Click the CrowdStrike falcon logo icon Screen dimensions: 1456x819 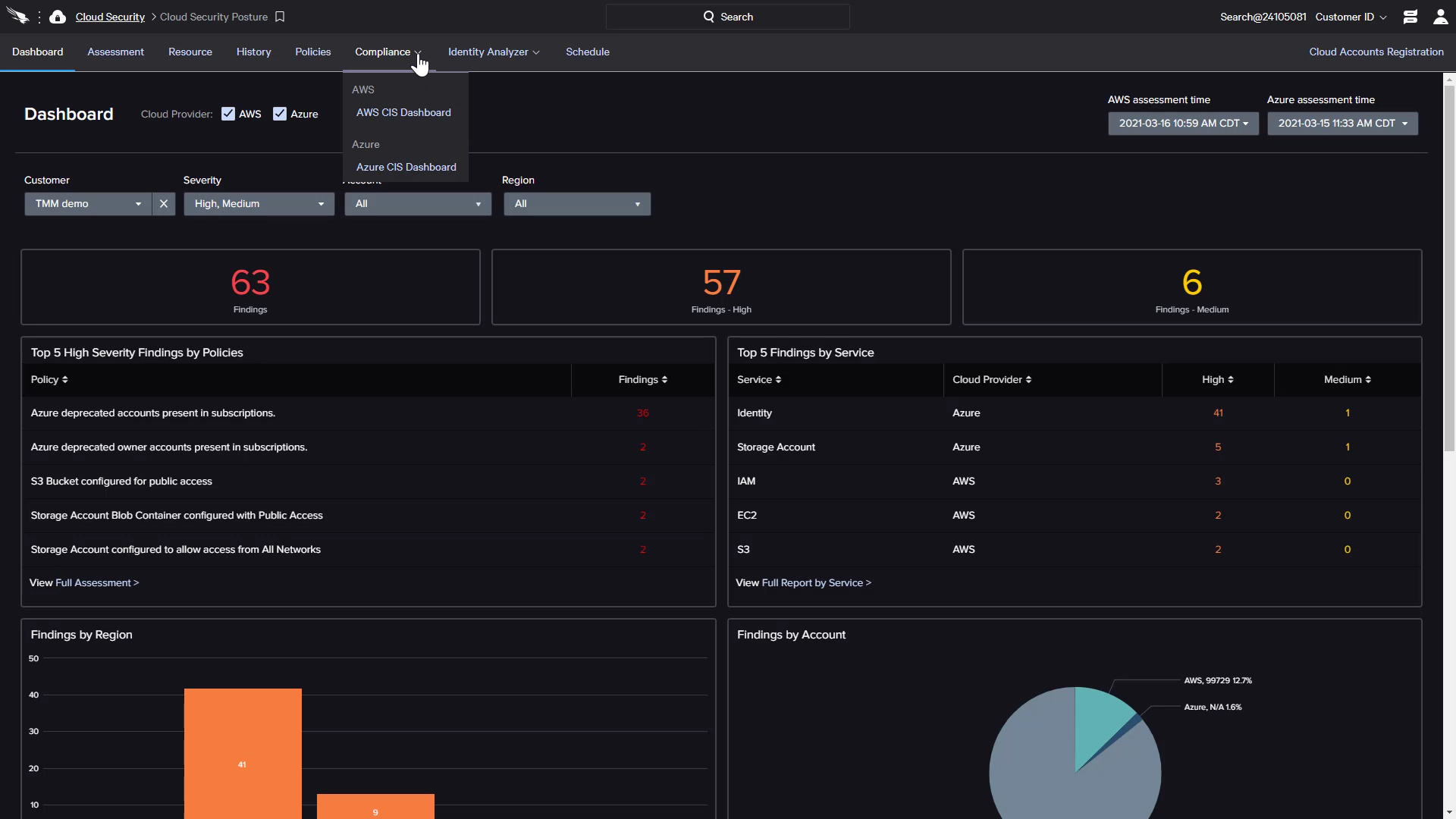pos(17,17)
